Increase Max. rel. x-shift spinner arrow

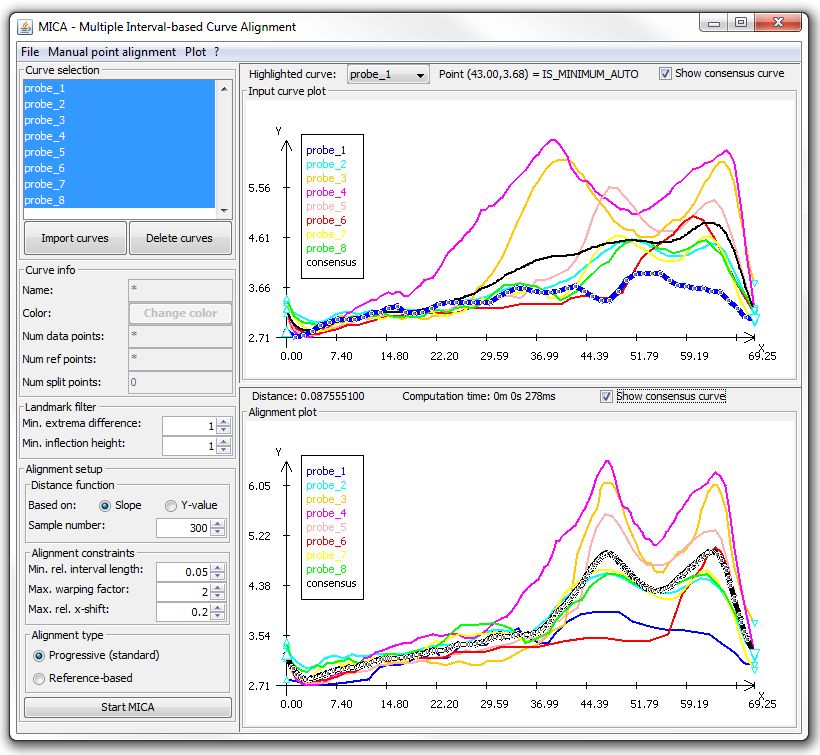coord(218,608)
